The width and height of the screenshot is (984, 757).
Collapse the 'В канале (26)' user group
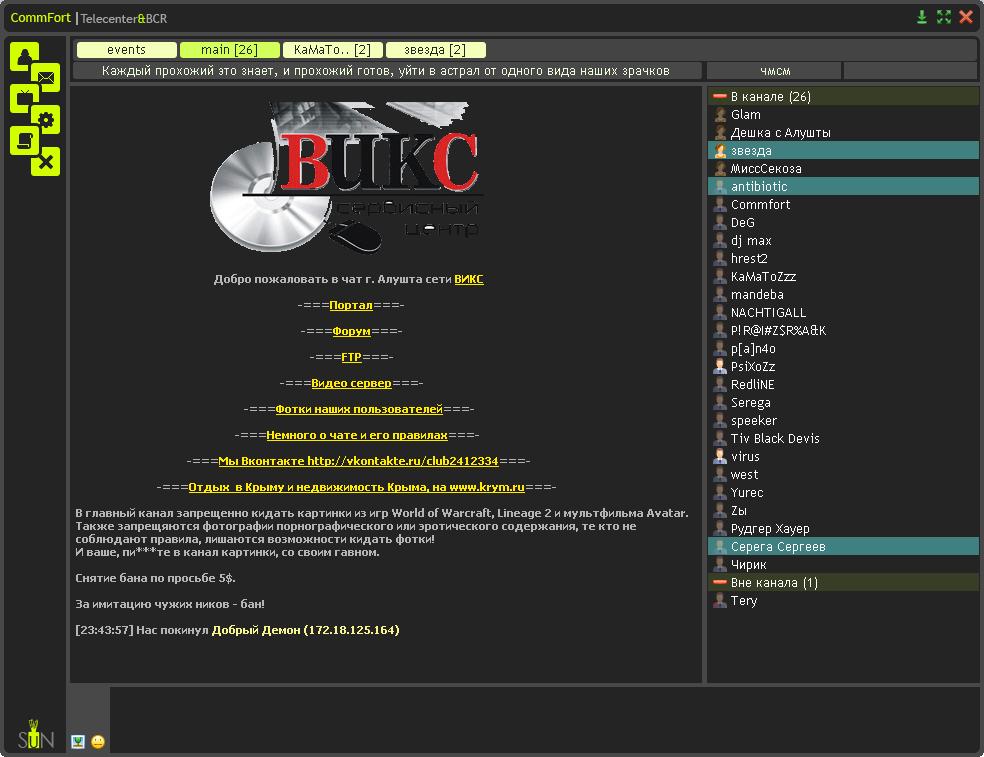tap(719, 97)
